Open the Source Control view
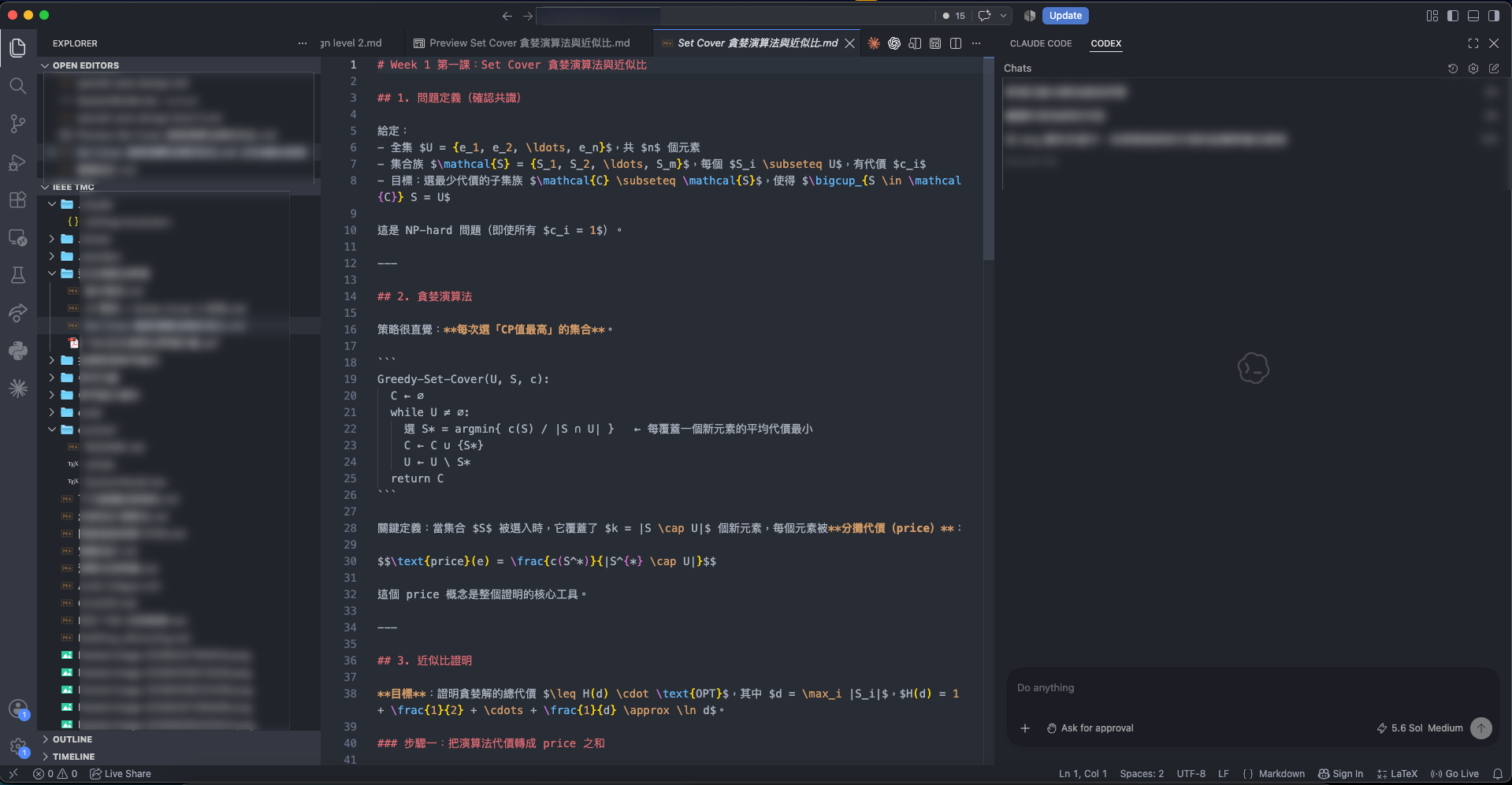 (x=17, y=124)
